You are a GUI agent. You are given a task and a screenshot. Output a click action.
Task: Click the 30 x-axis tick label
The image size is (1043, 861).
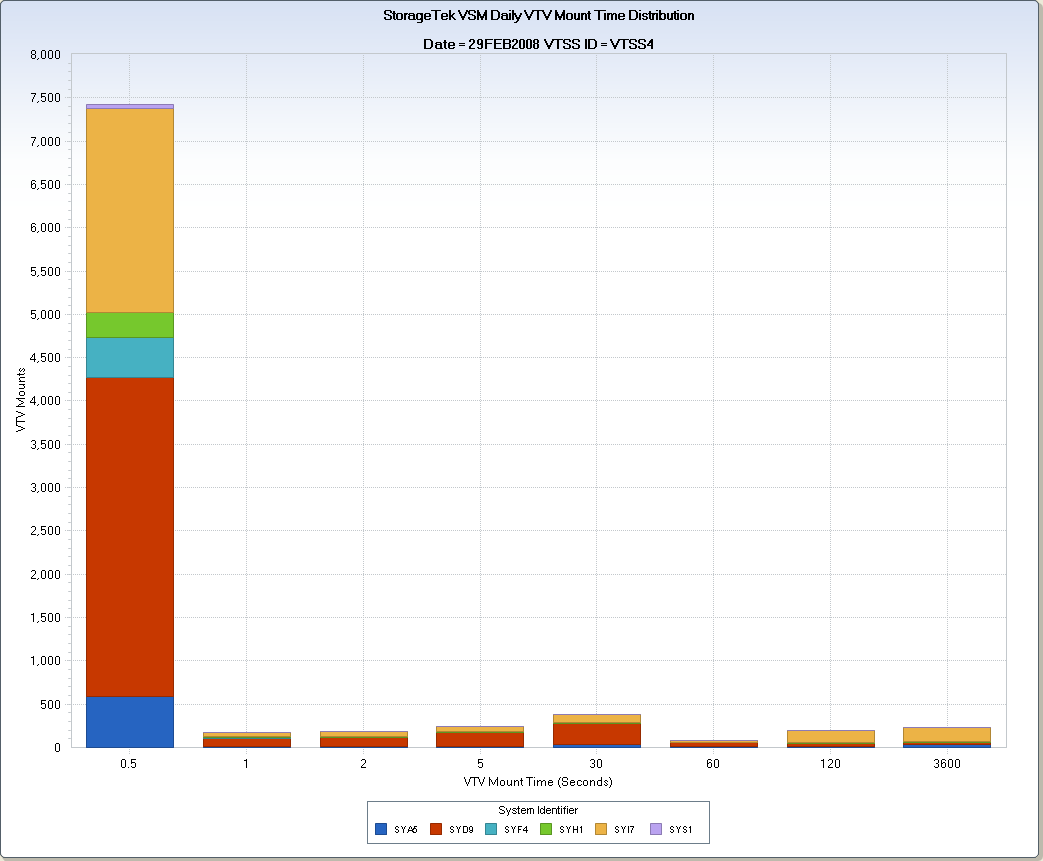click(x=597, y=764)
